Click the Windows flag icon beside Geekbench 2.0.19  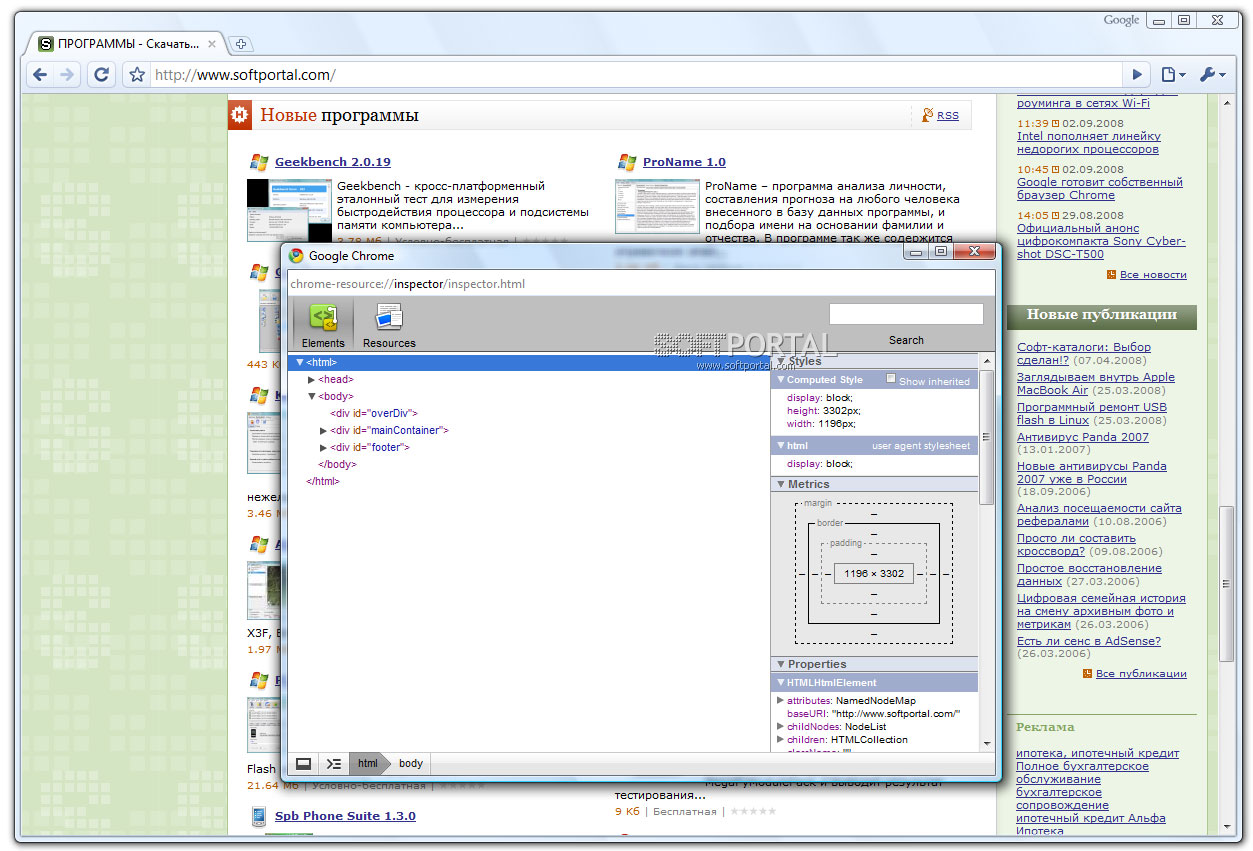tap(259, 162)
